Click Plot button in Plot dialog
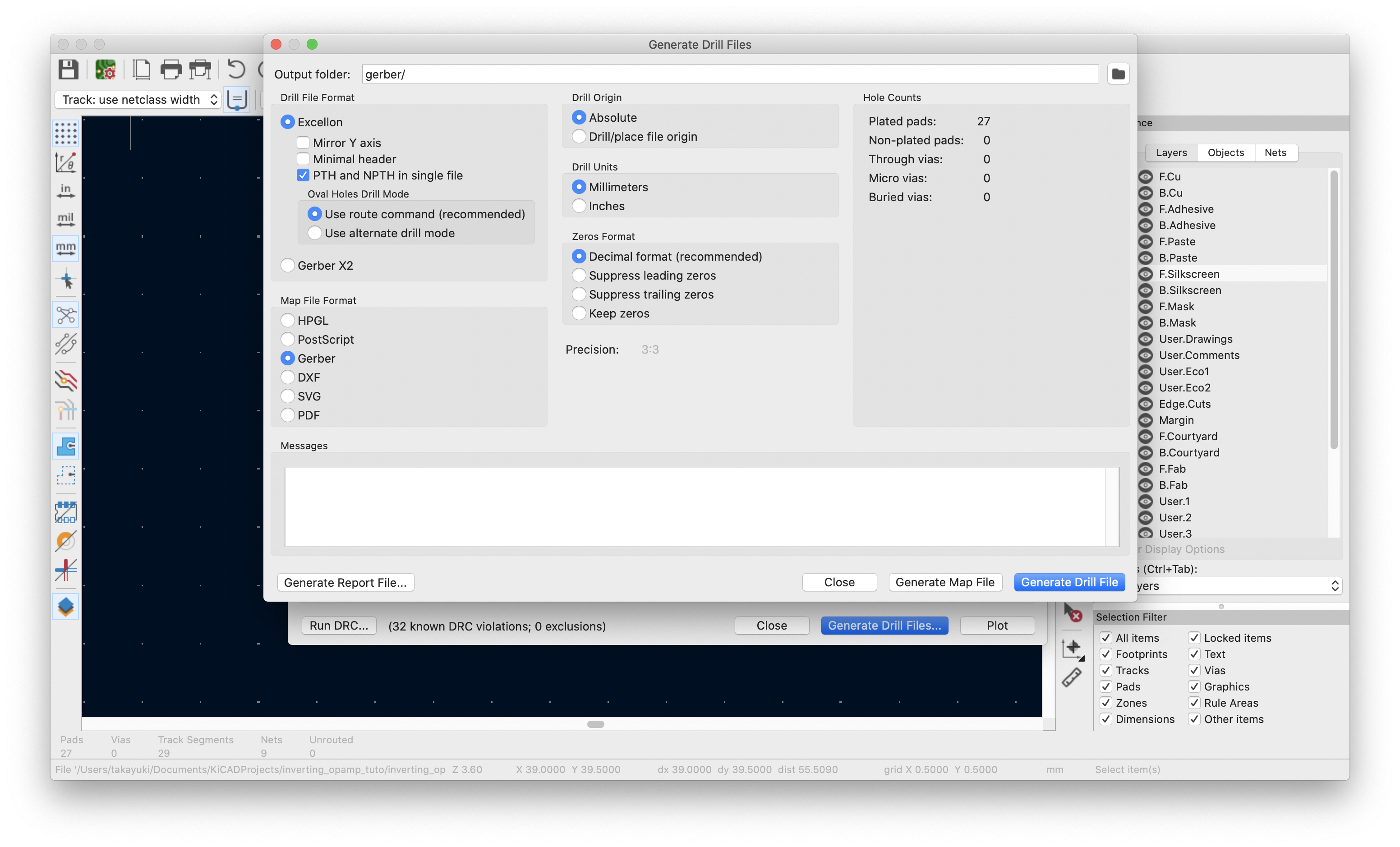This screenshot has height=847, width=1400. coord(997,626)
